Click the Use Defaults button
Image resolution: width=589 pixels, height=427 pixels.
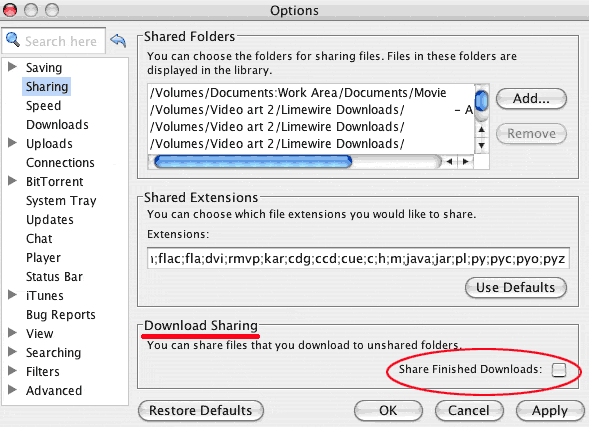(x=515, y=288)
